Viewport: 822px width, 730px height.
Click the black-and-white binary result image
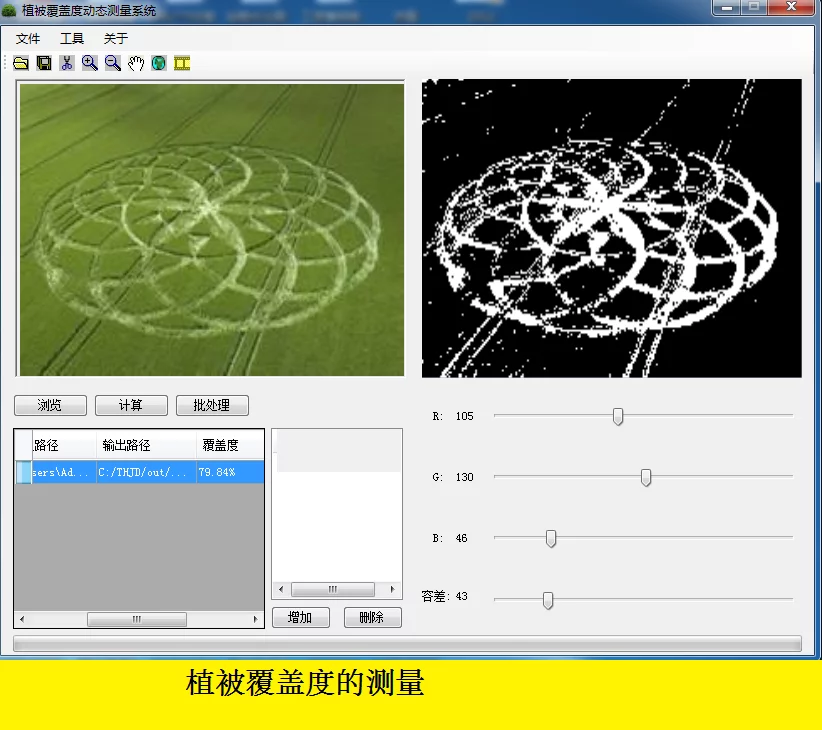612,228
